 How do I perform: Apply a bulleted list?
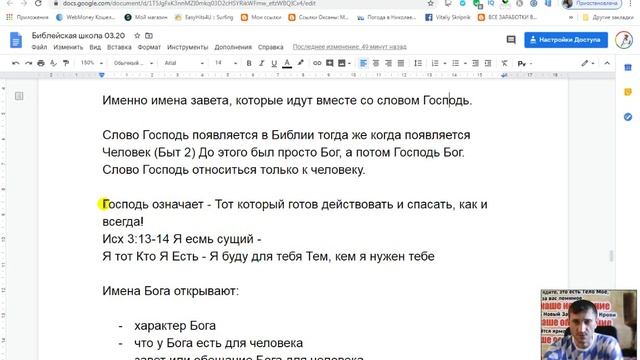tap(455, 63)
